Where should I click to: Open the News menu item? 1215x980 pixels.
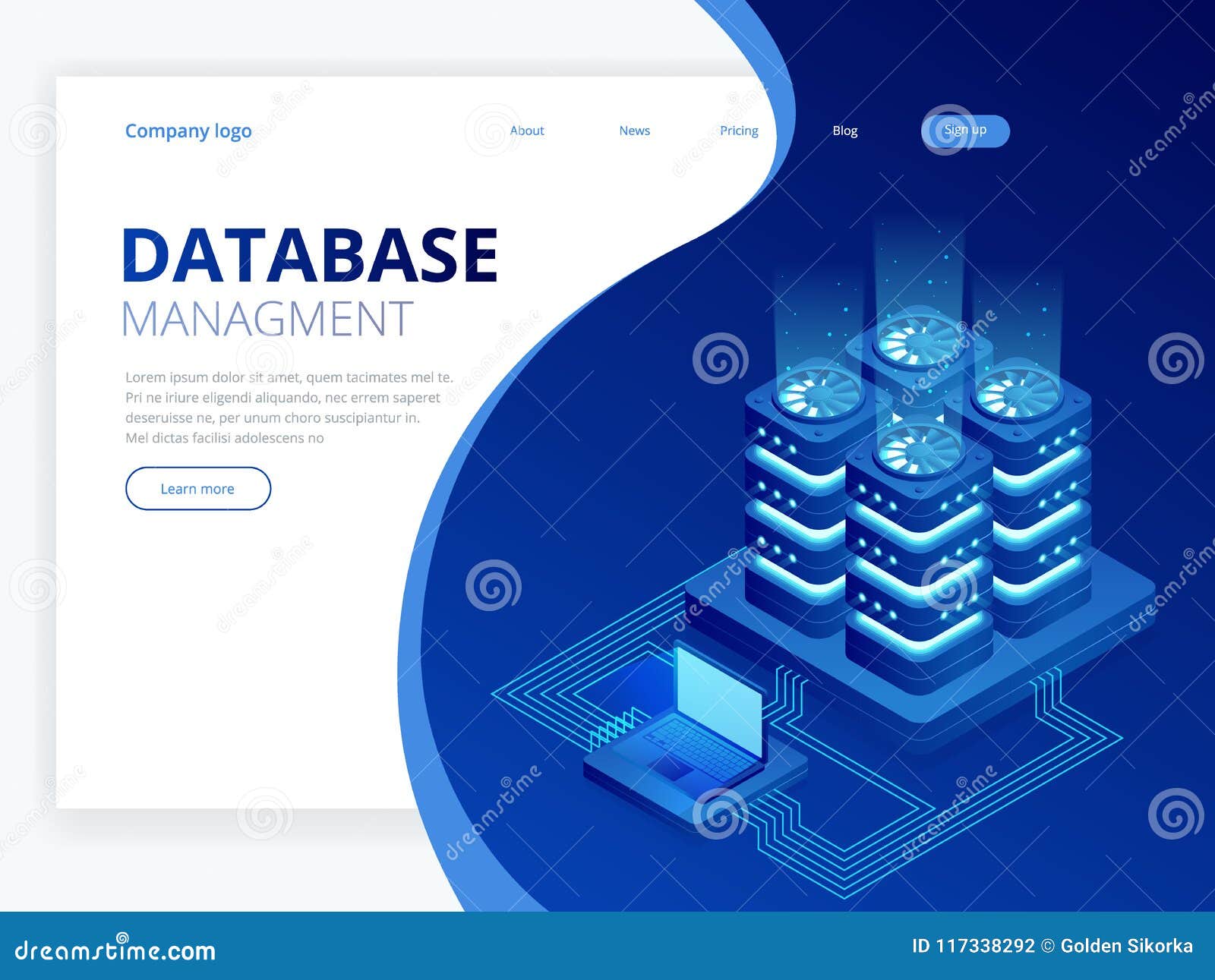pyautogui.click(x=634, y=130)
